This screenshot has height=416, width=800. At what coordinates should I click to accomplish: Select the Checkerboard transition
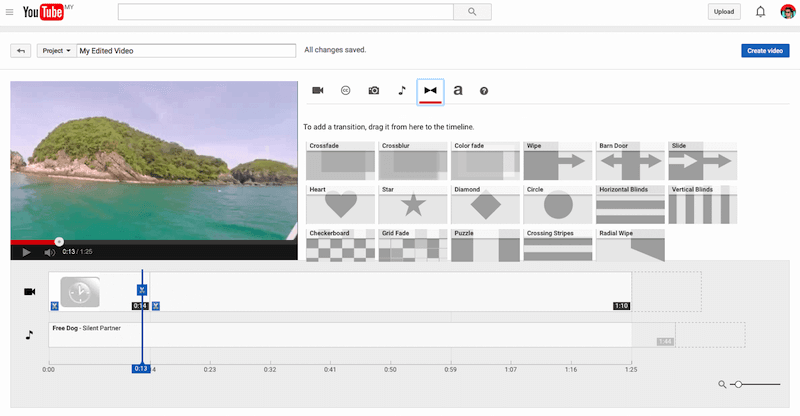click(340, 246)
